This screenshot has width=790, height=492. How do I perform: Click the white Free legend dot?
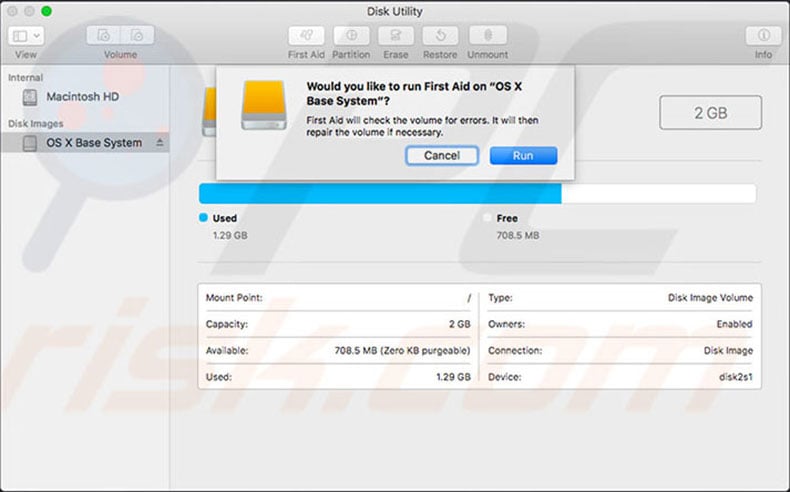click(x=487, y=218)
